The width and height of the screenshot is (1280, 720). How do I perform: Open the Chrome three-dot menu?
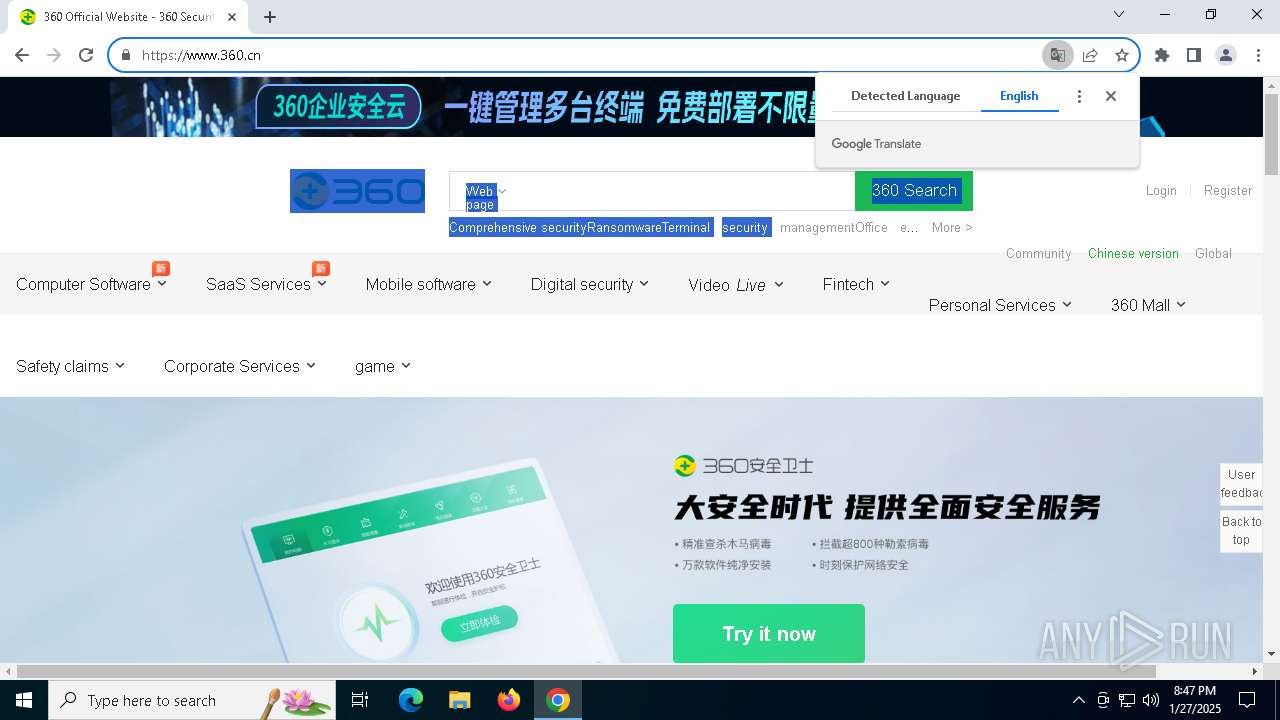tap(1258, 55)
